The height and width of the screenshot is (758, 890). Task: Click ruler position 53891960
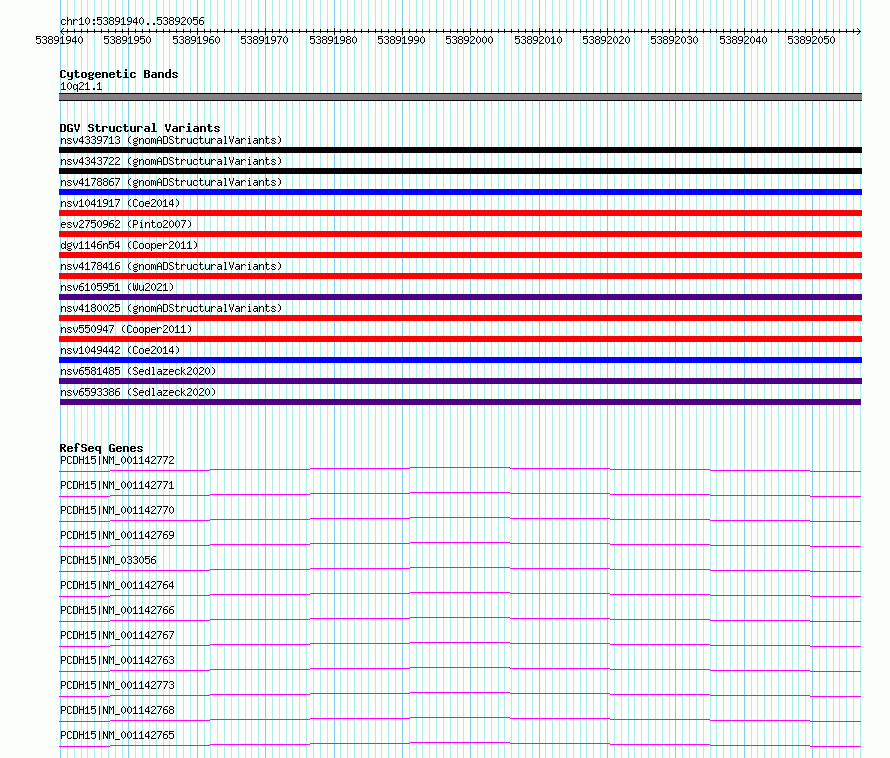[x=196, y=40]
